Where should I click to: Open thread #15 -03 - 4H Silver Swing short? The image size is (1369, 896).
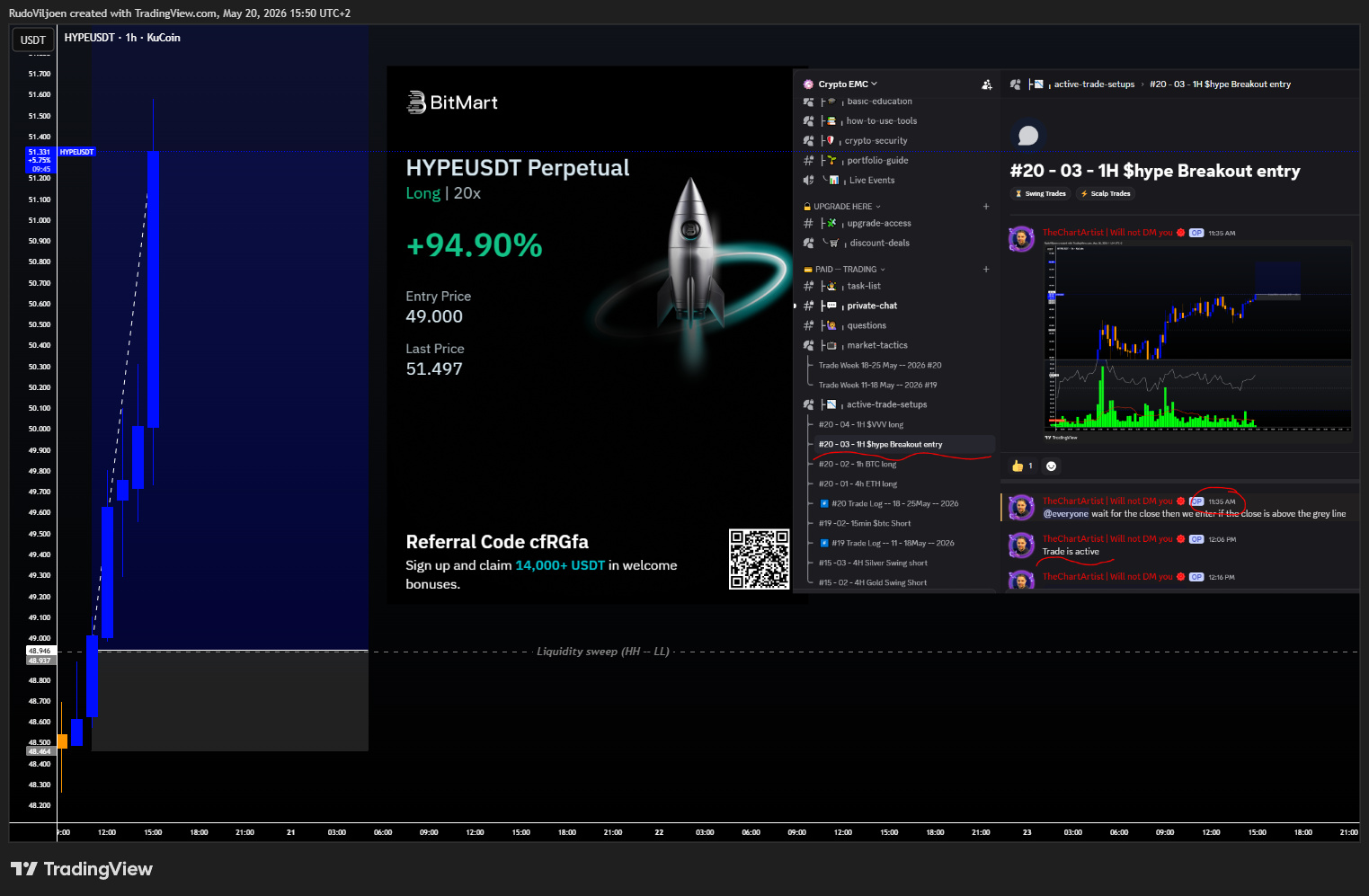click(x=873, y=563)
